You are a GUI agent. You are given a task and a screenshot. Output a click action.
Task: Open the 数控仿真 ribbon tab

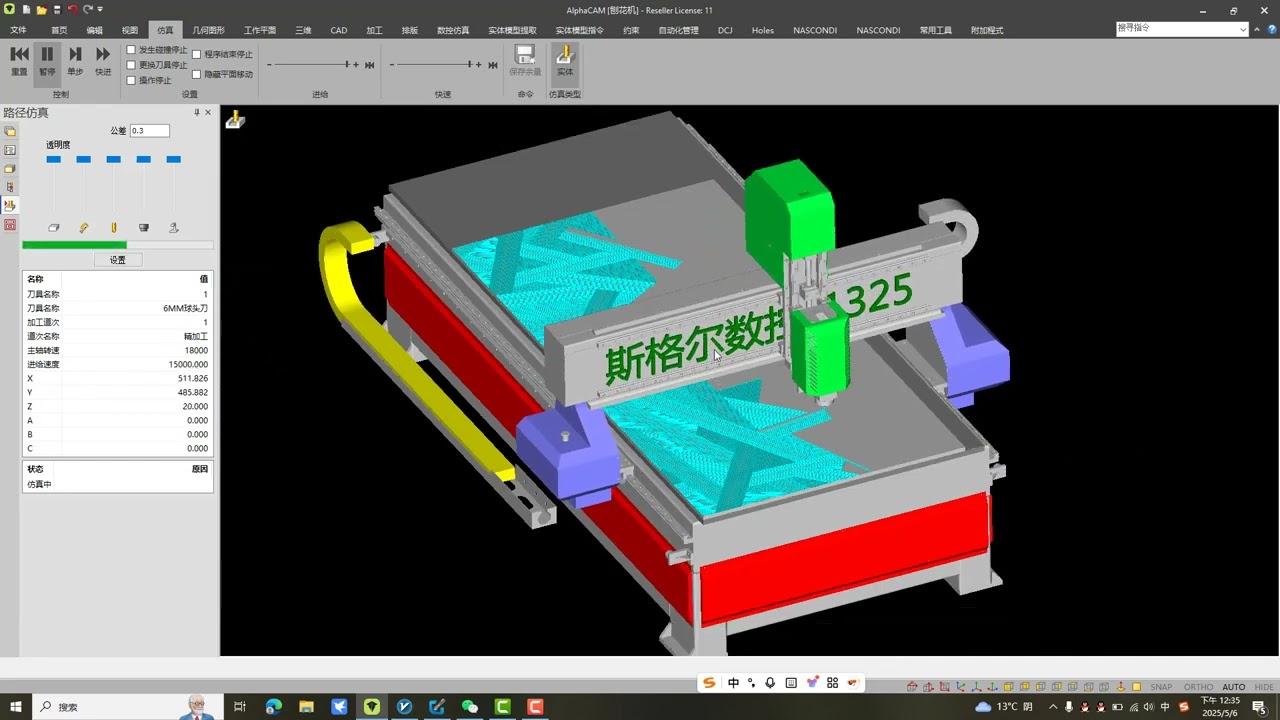[x=453, y=30]
